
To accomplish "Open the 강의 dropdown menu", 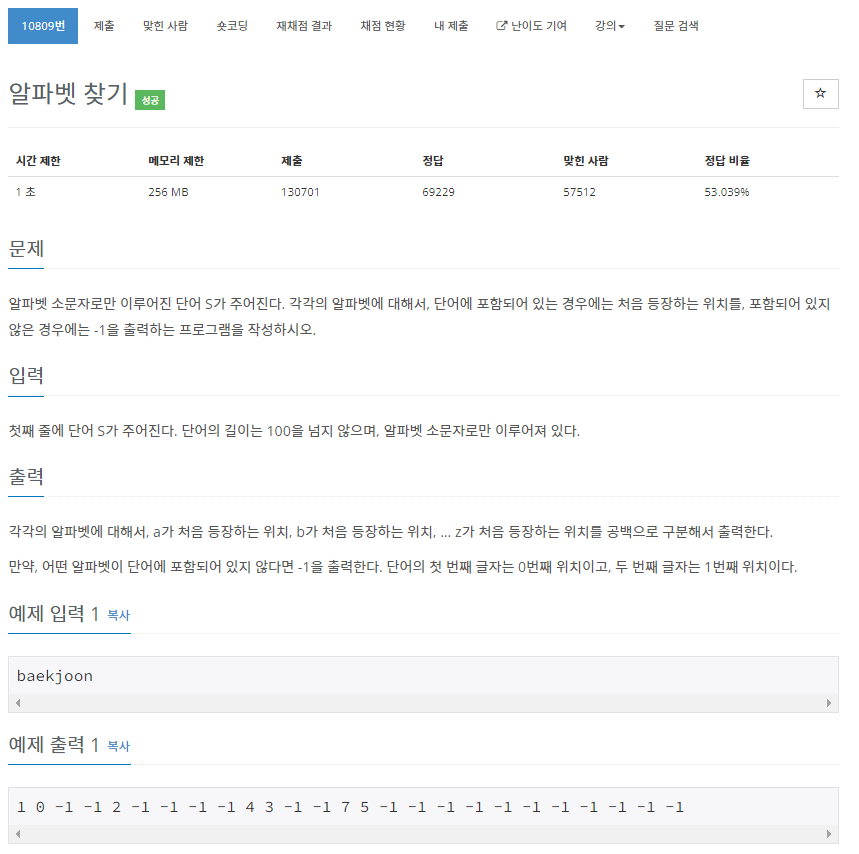I will point(610,26).
